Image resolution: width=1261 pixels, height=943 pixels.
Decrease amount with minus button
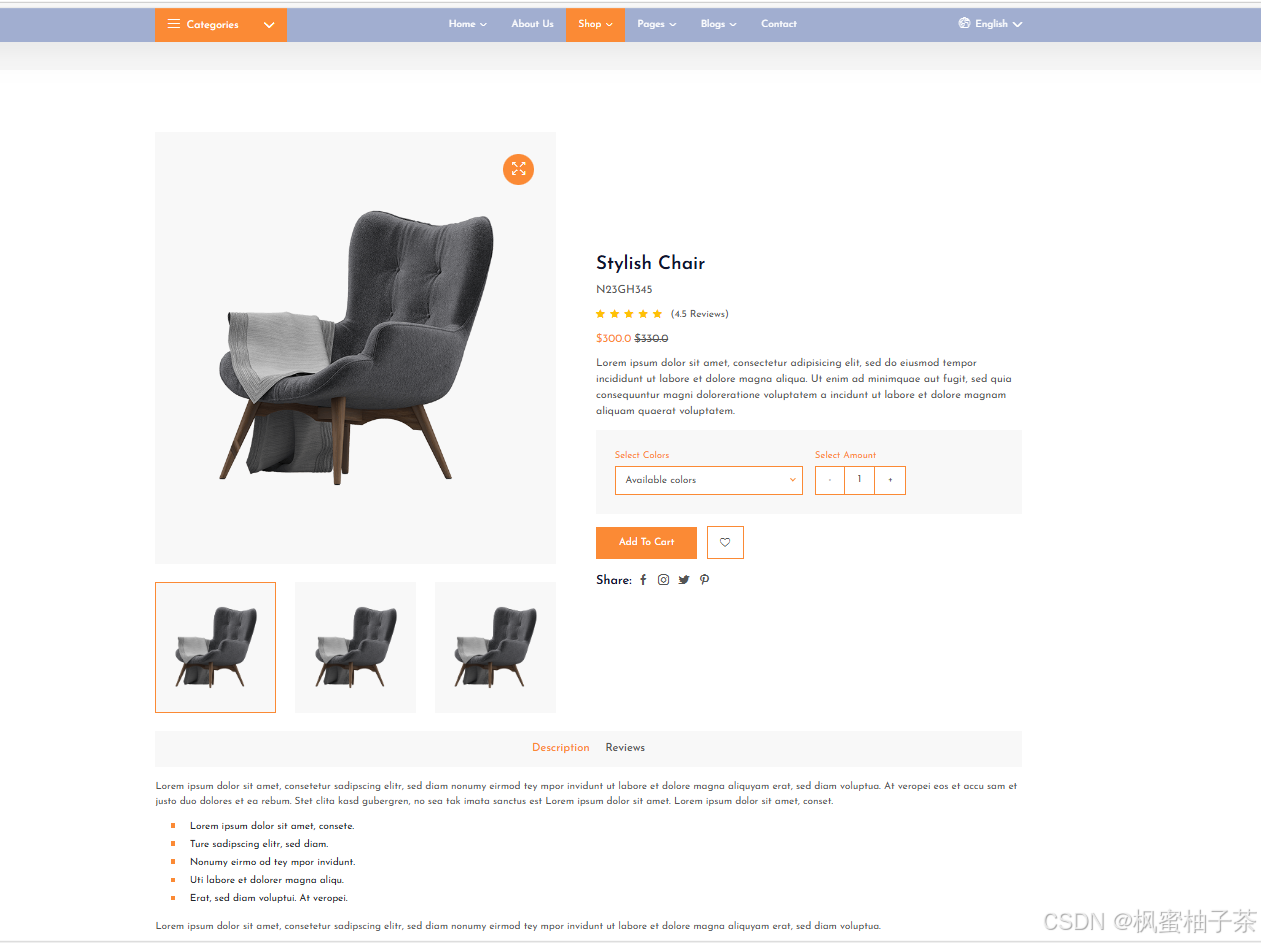(830, 480)
